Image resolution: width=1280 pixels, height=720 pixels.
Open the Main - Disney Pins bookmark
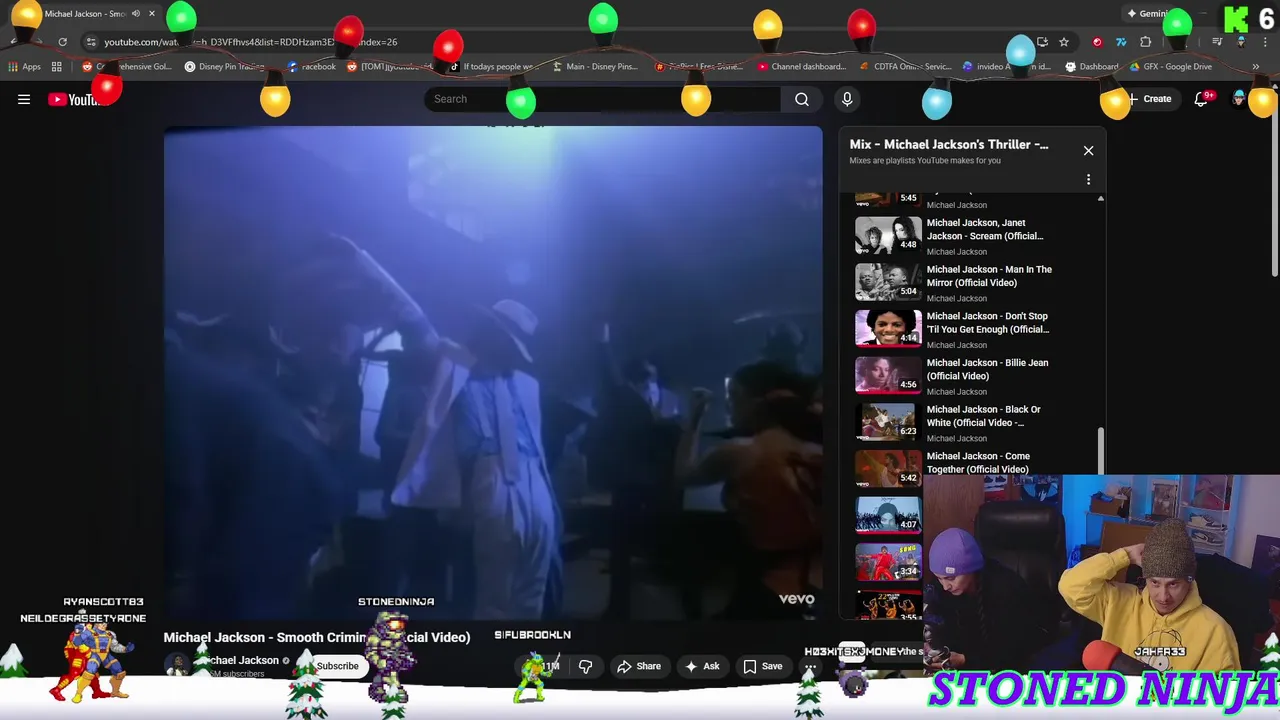[595, 67]
